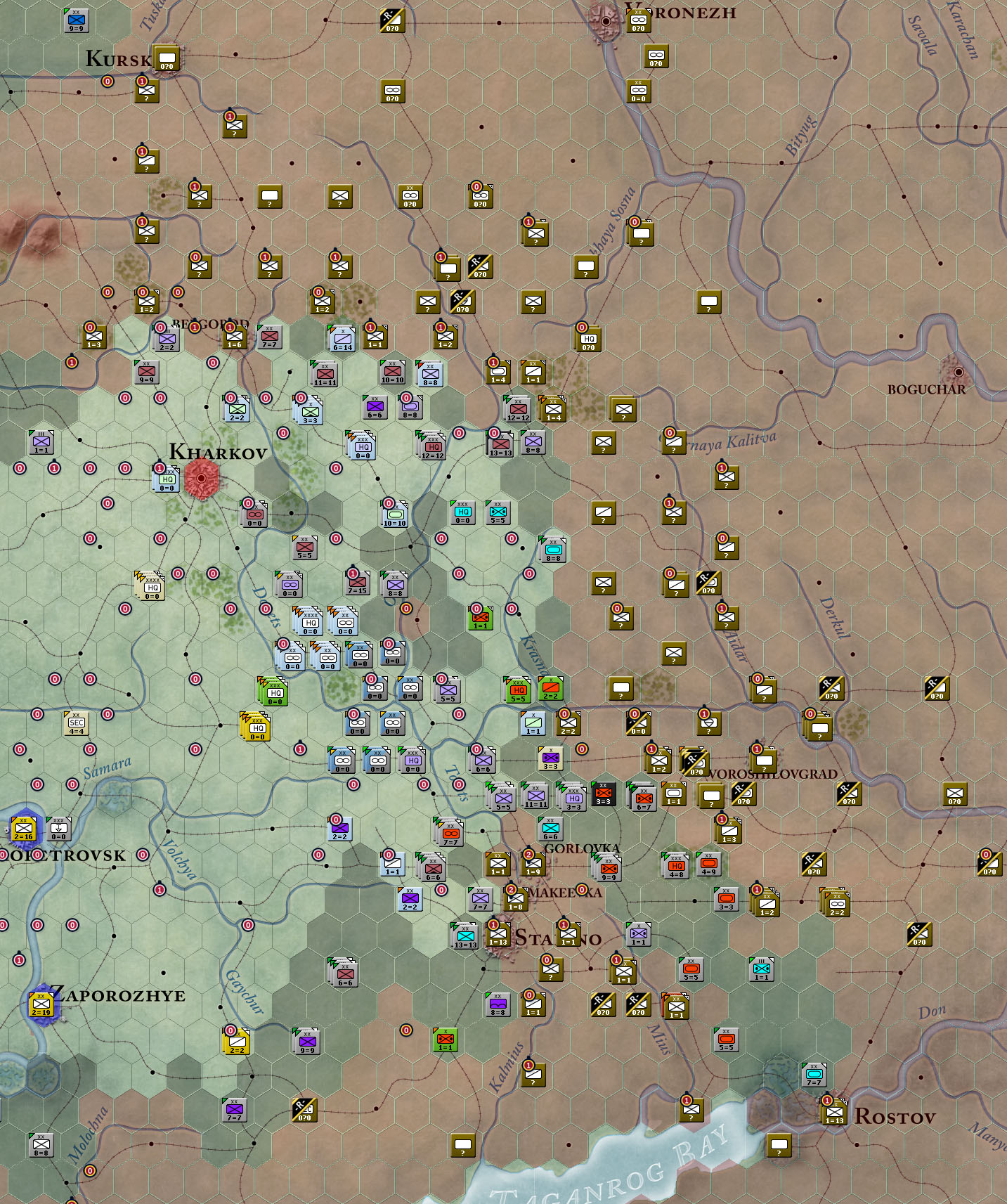Select the yellow 3=3 counter with purple symbol
Viewport: 1007px width, 1204px height.
coord(551,759)
